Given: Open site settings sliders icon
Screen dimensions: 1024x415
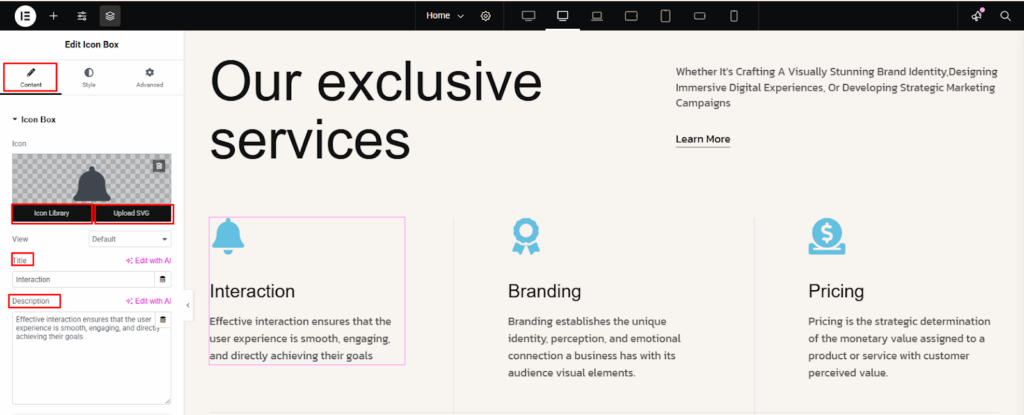Looking at the screenshot, I should pos(82,16).
